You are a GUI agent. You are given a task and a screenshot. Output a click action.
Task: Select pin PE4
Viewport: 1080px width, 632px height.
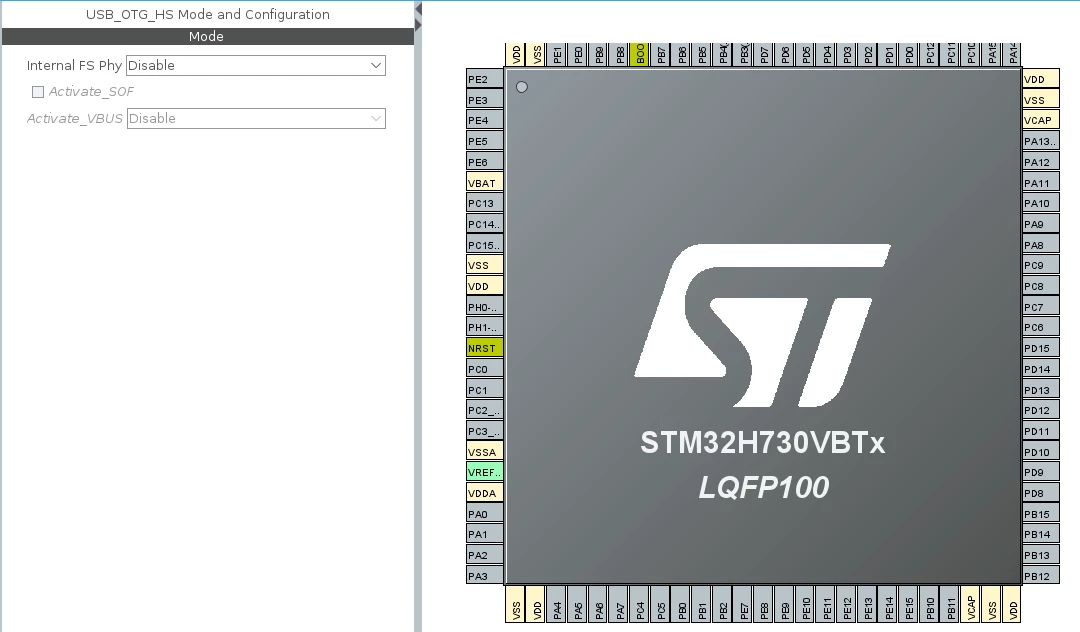coord(485,120)
